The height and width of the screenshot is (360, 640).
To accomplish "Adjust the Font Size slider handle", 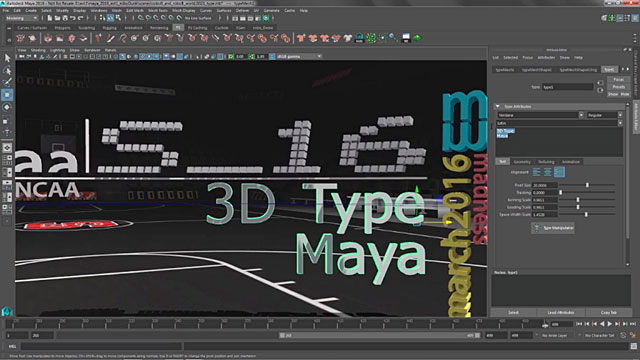I will (x=587, y=185).
